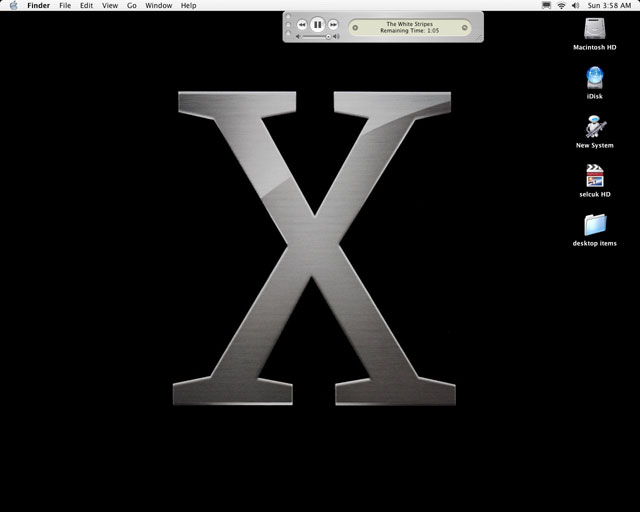Open the Go menu
This screenshot has height=512, width=640.
pos(131,5)
